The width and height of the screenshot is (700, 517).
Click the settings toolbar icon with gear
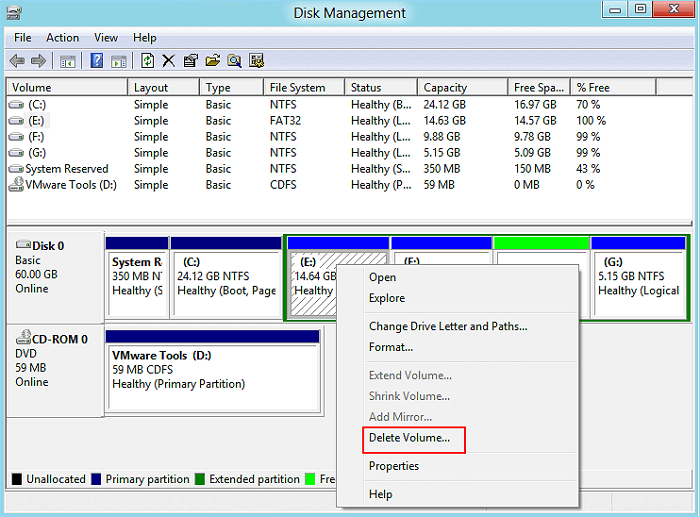pyautogui.click(x=256, y=61)
